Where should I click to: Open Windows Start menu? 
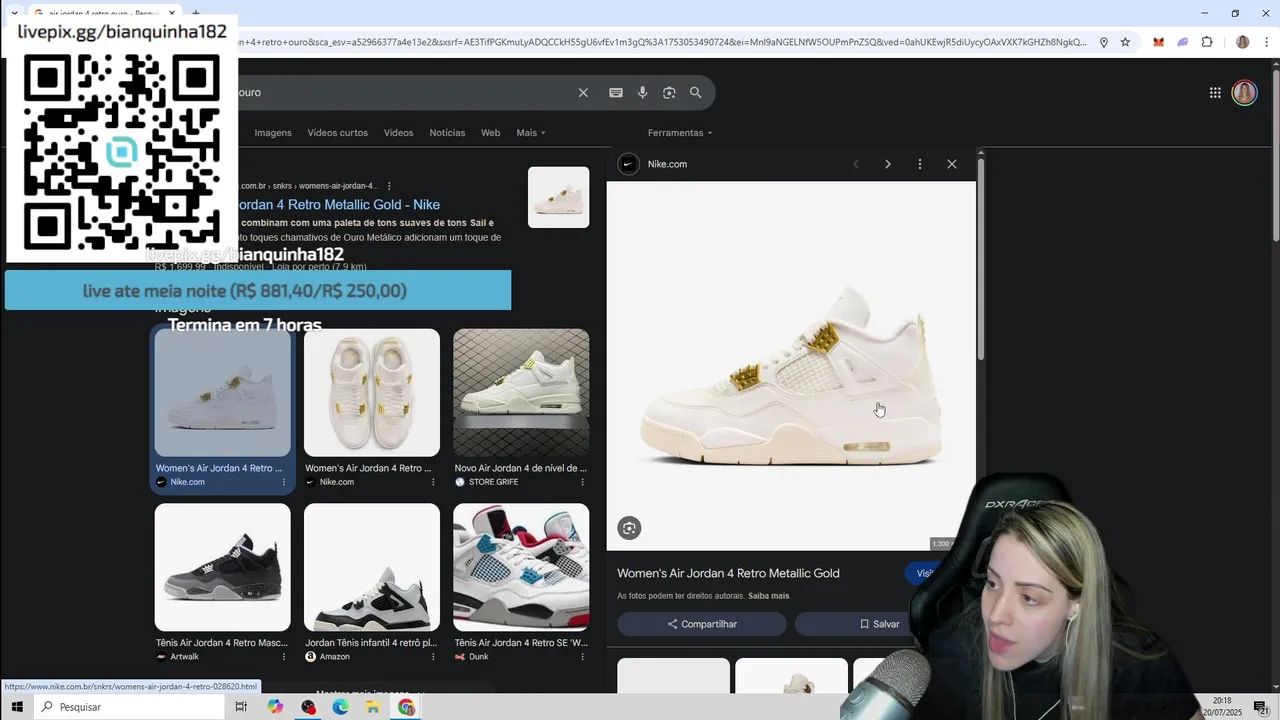pyautogui.click(x=17, y=707)
